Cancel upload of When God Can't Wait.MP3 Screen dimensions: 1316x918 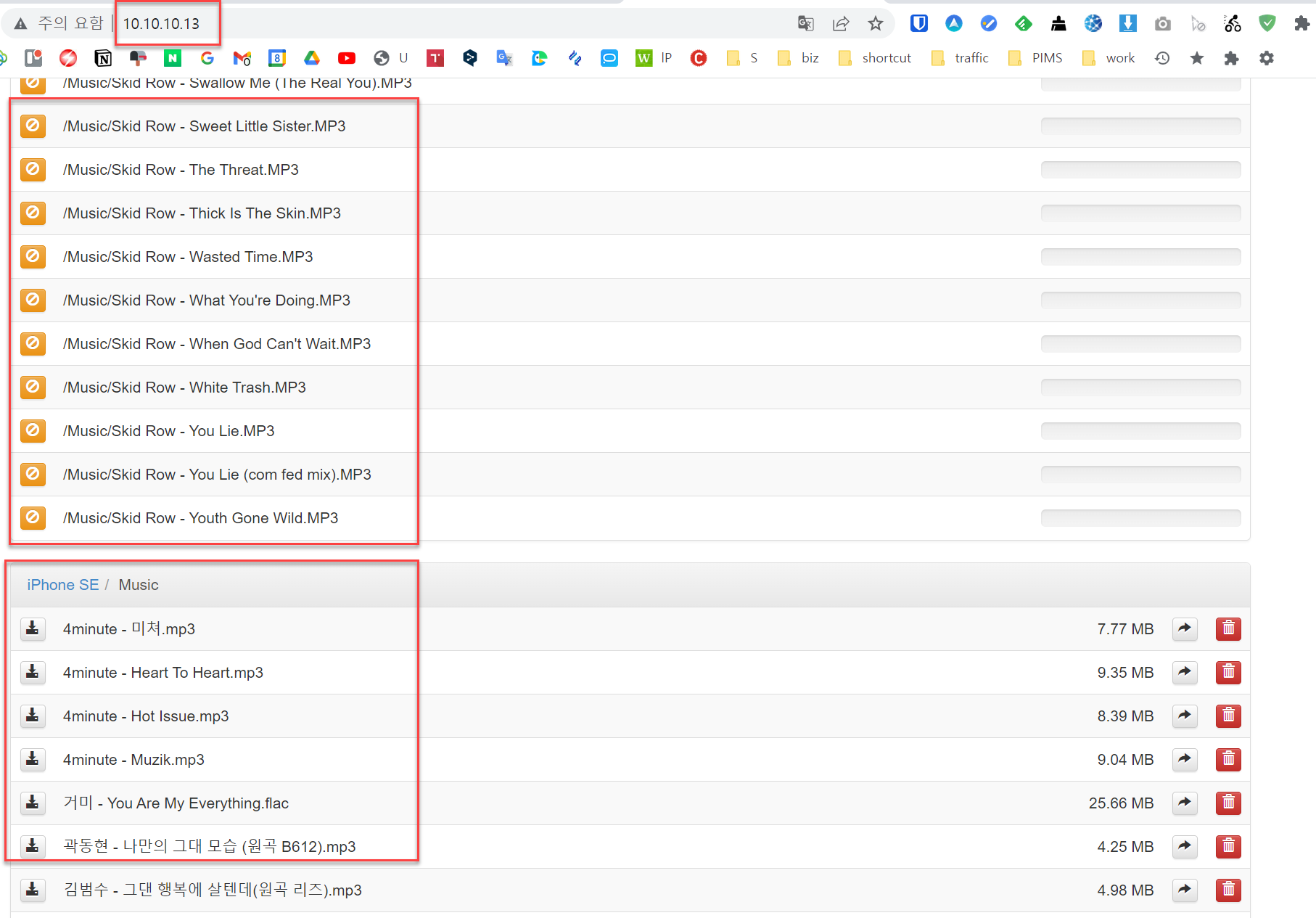point(33,343)
